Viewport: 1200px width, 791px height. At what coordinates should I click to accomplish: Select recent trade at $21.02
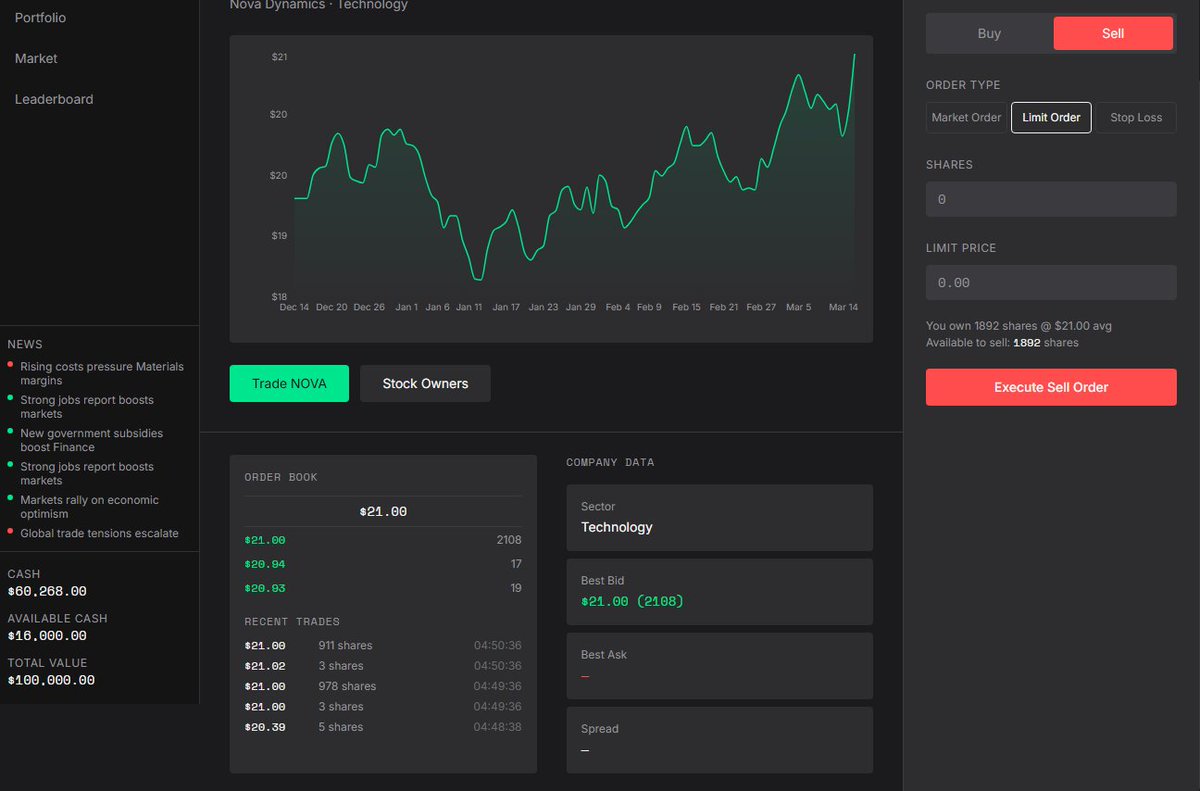[x=383, y=666]
